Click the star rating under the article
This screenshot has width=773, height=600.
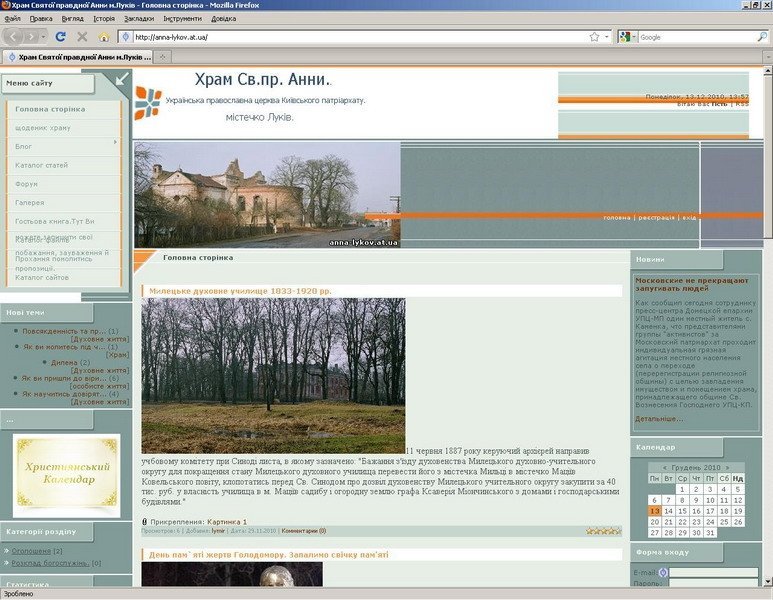(x=603, y=531)
